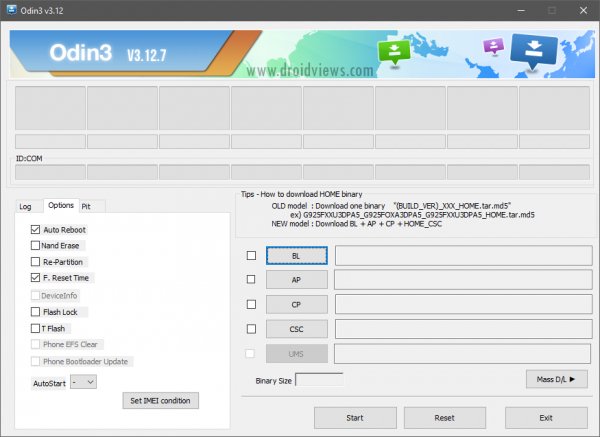The image size is (600, 437).
Task: Click the 'NEW model : Download BL + AP + CP + HOME_CSC' line
Action: tap(357, 224)
